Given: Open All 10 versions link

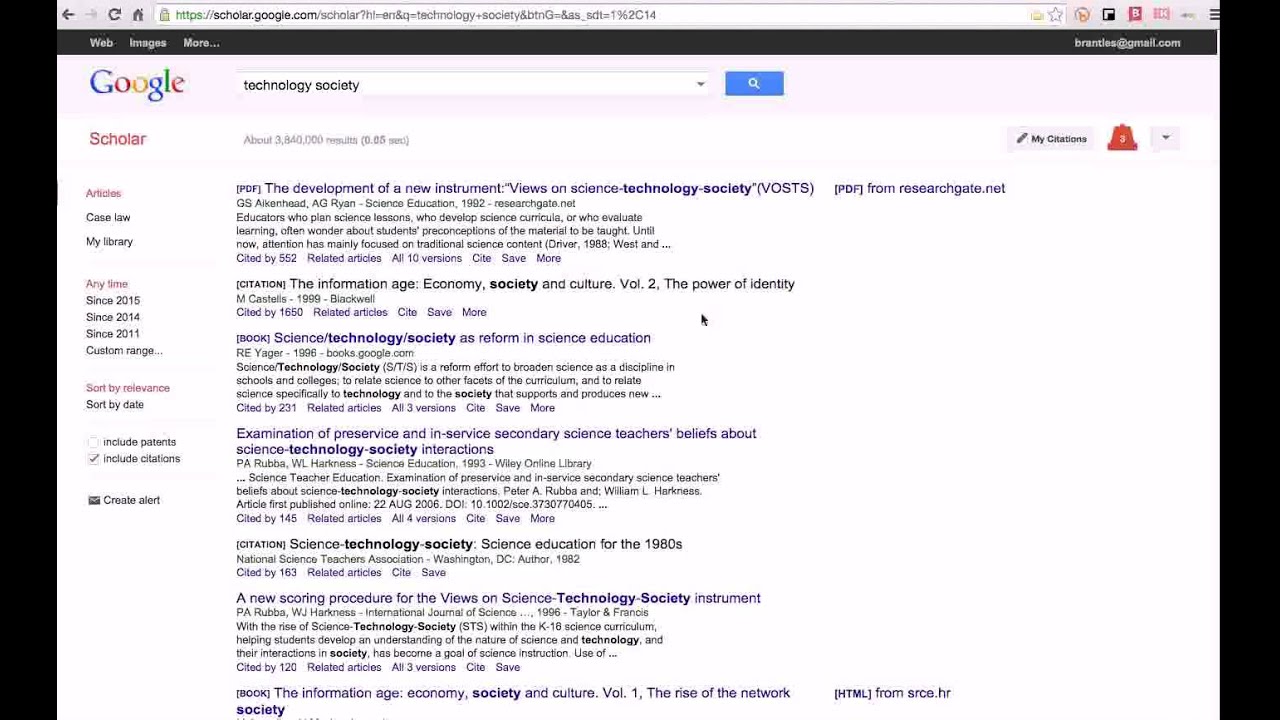Looking at the screenshot, I should (x=427, y=258).
